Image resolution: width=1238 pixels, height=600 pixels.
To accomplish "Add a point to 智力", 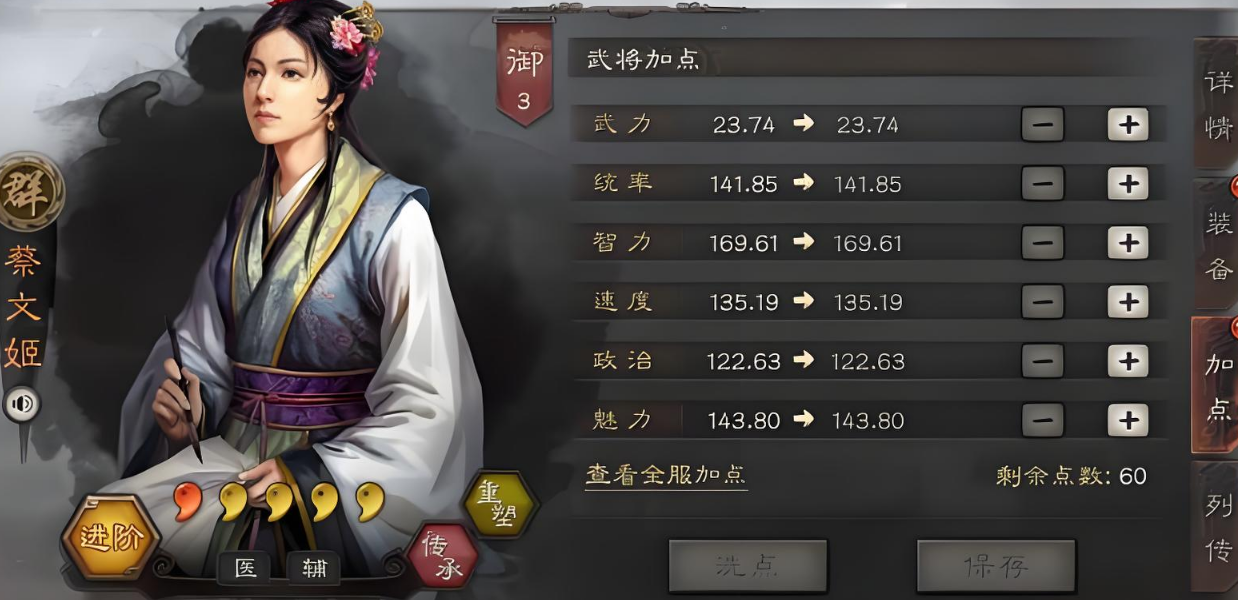I will point(1128,243).
